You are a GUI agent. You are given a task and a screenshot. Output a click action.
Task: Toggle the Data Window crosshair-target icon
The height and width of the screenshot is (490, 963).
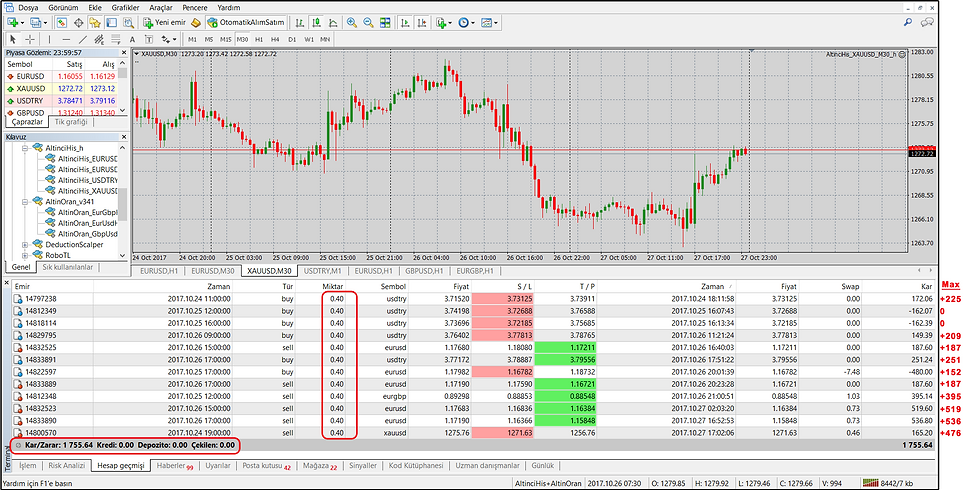click(79, 23)
